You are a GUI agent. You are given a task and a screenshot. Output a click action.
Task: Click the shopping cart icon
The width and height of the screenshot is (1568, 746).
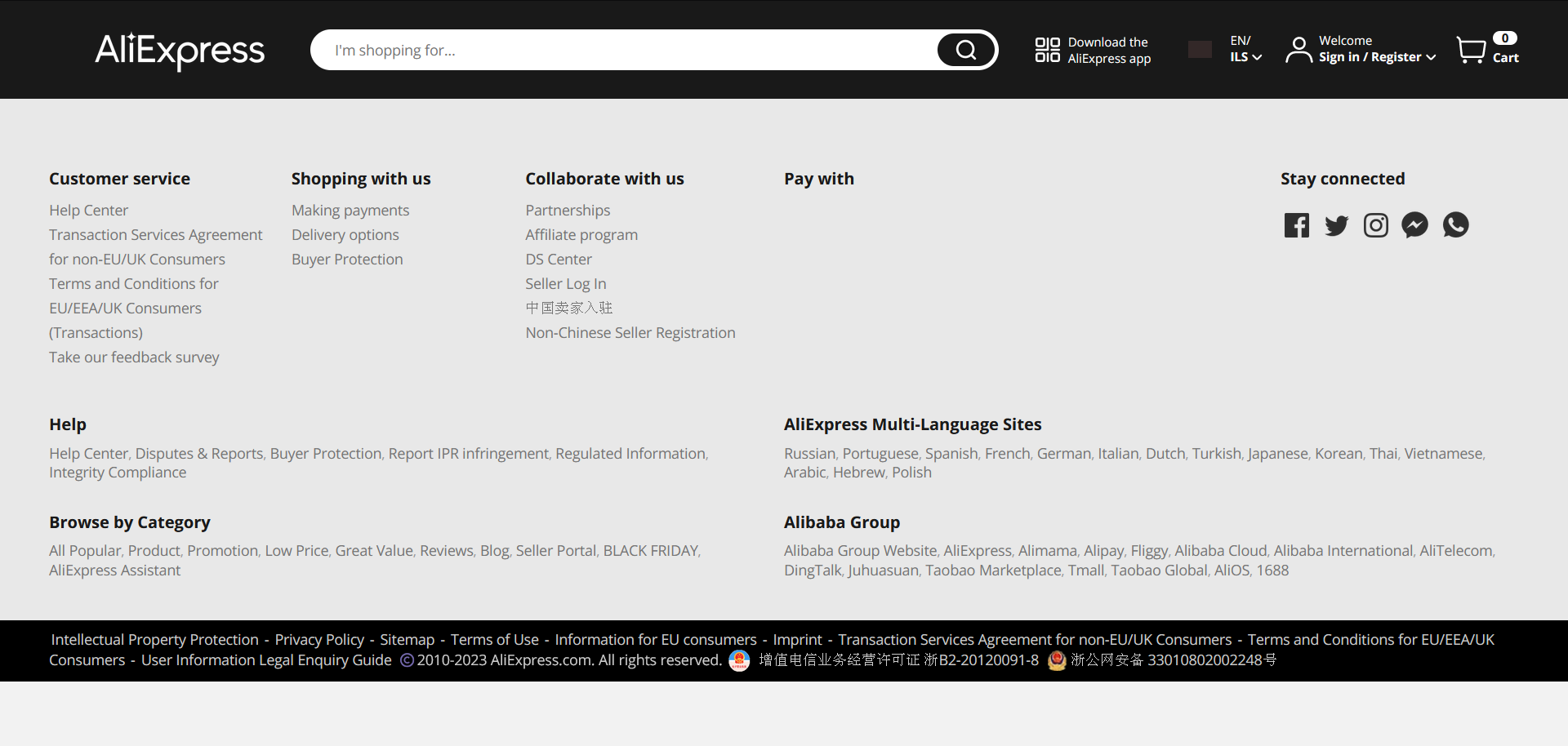pyautogui.click(x=1472, y=50)
